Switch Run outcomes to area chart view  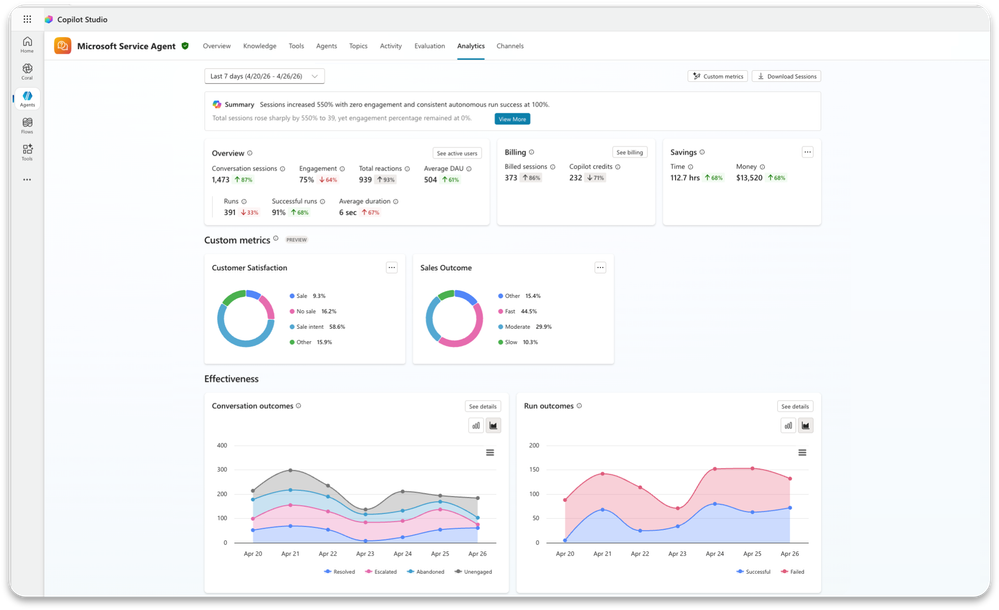pos(805,425)
